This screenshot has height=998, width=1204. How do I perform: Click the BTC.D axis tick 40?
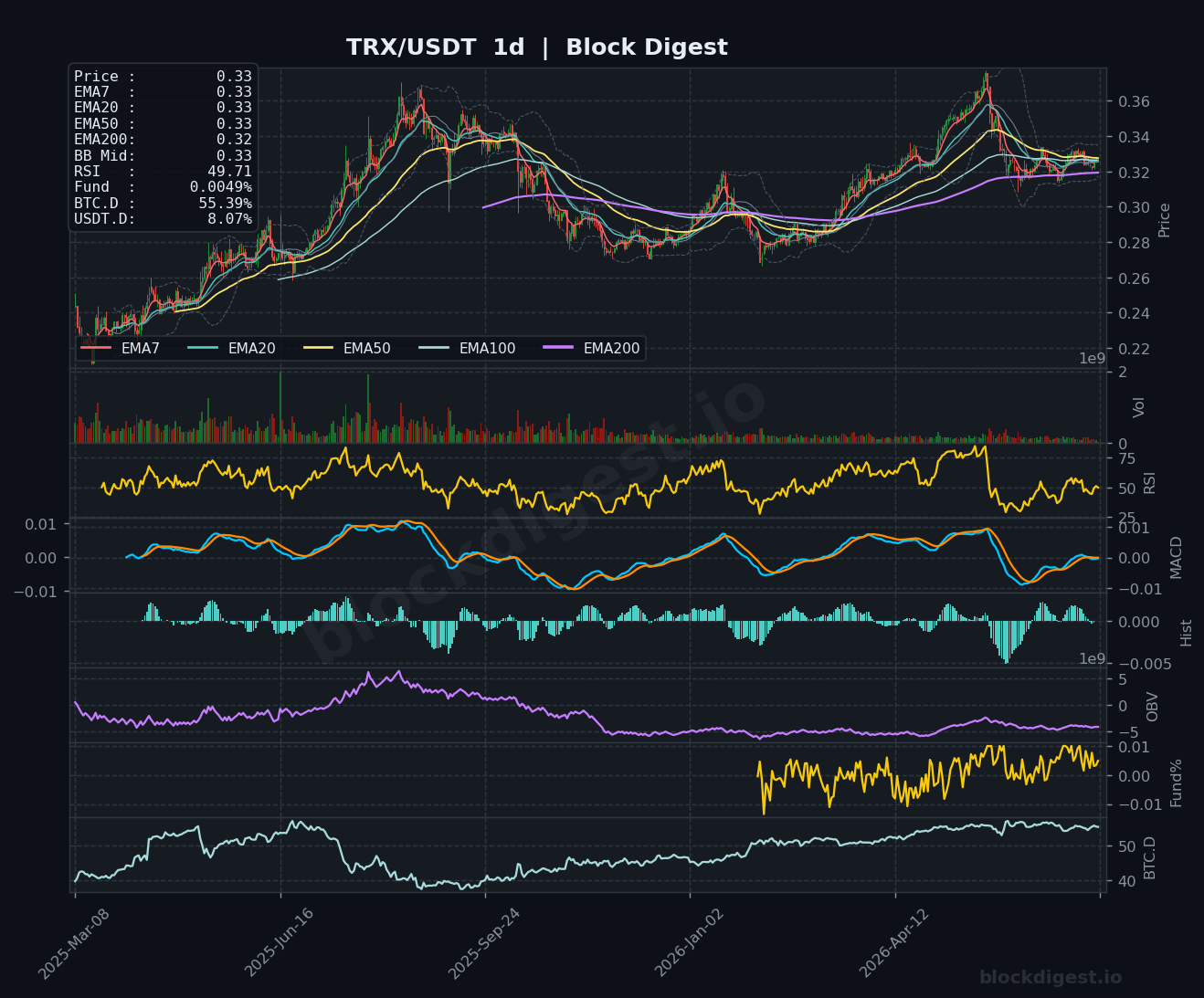tap(1127, 881)
